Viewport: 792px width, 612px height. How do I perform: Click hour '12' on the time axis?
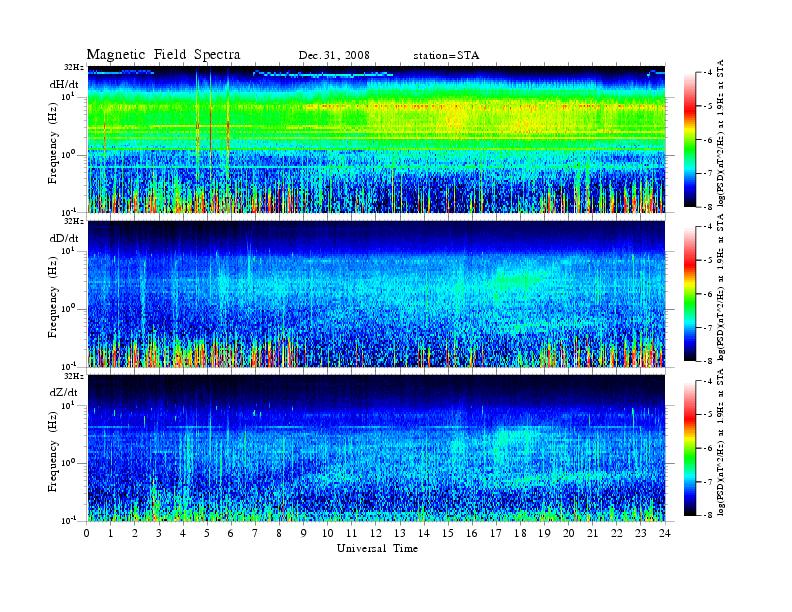(375, 533)
